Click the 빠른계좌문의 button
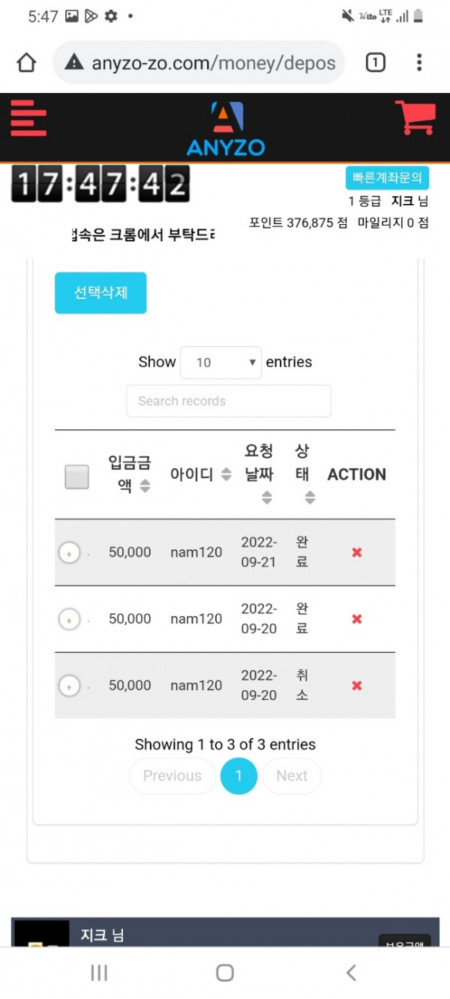Screen dimensions: 450x999 [x=388, y=178]
